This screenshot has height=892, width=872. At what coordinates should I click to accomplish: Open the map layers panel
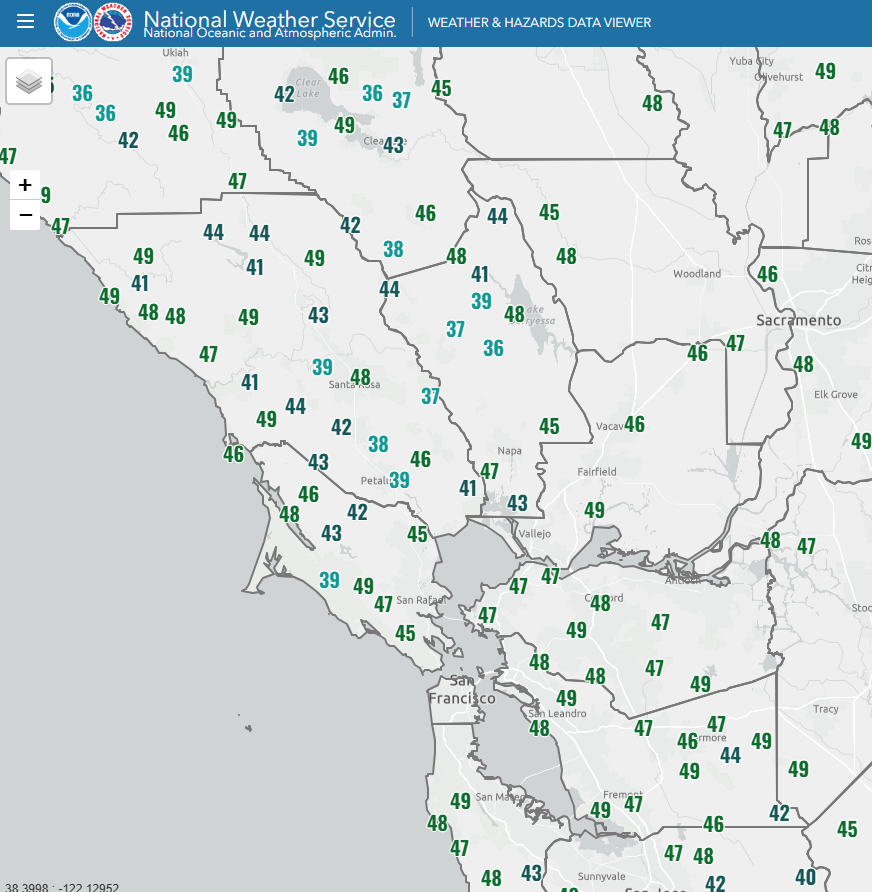pyautogui.click(x=29, y=81)
